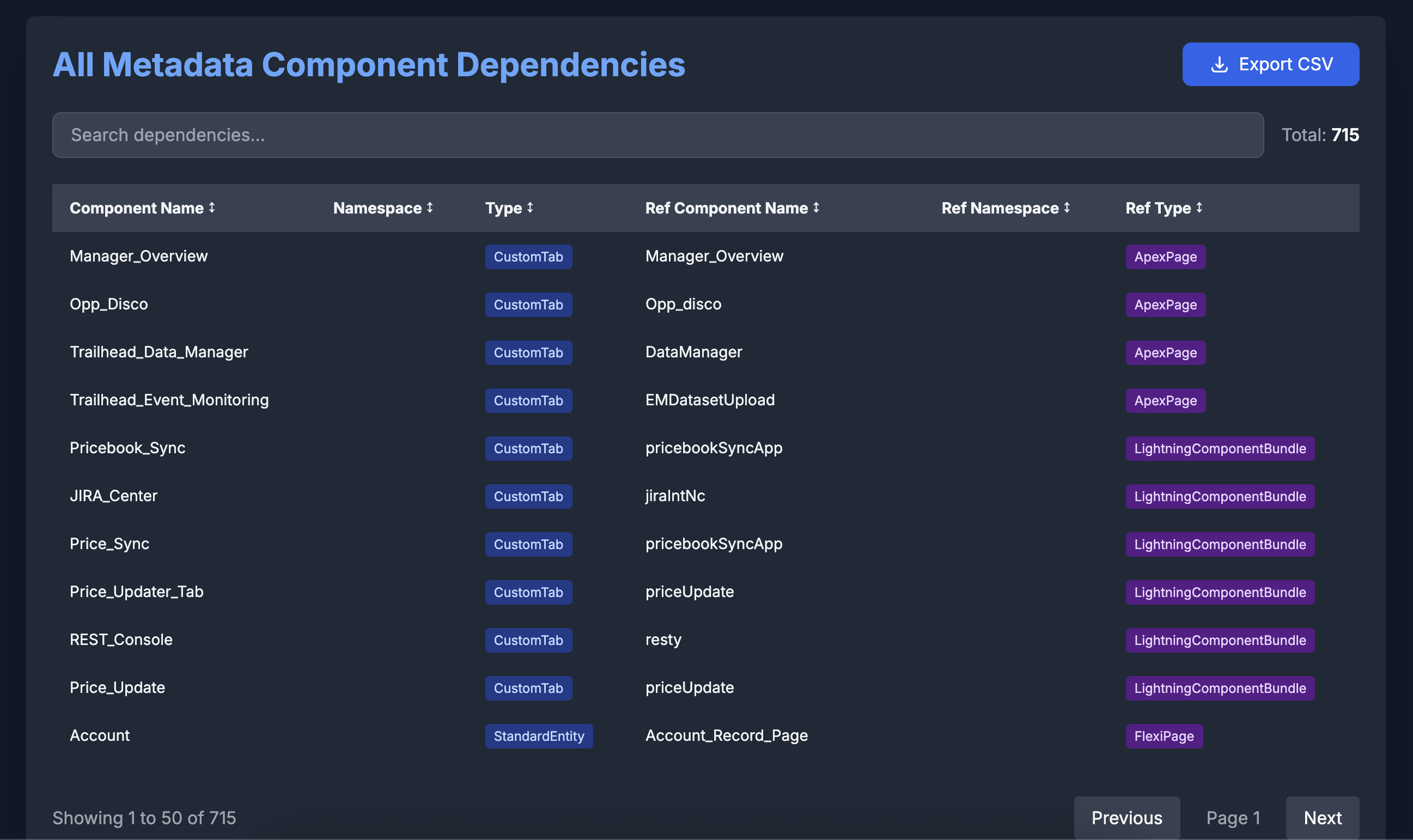Select the StandardEntity badge in Account row
Screen dimensions: 1413x840
click(538, 736)
